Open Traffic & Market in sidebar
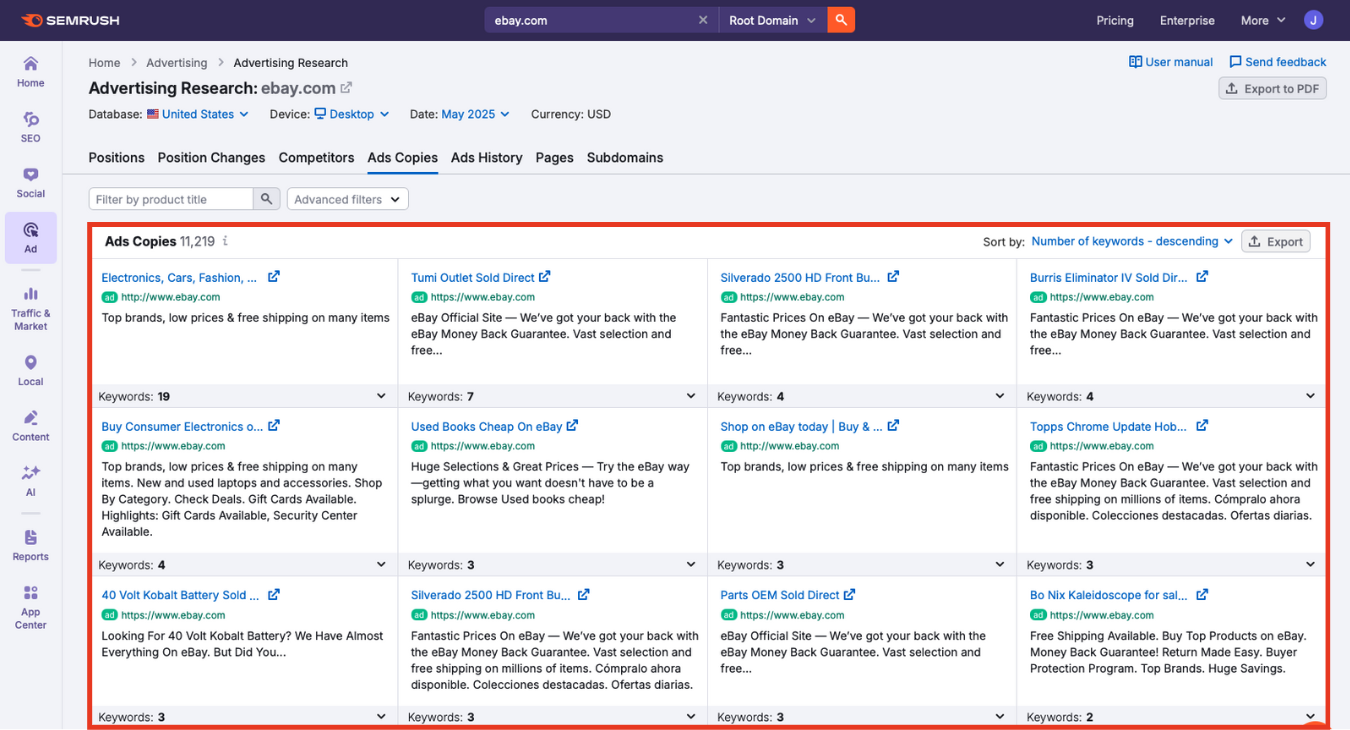Screen dimensions: 1350x730 point(30,308)
